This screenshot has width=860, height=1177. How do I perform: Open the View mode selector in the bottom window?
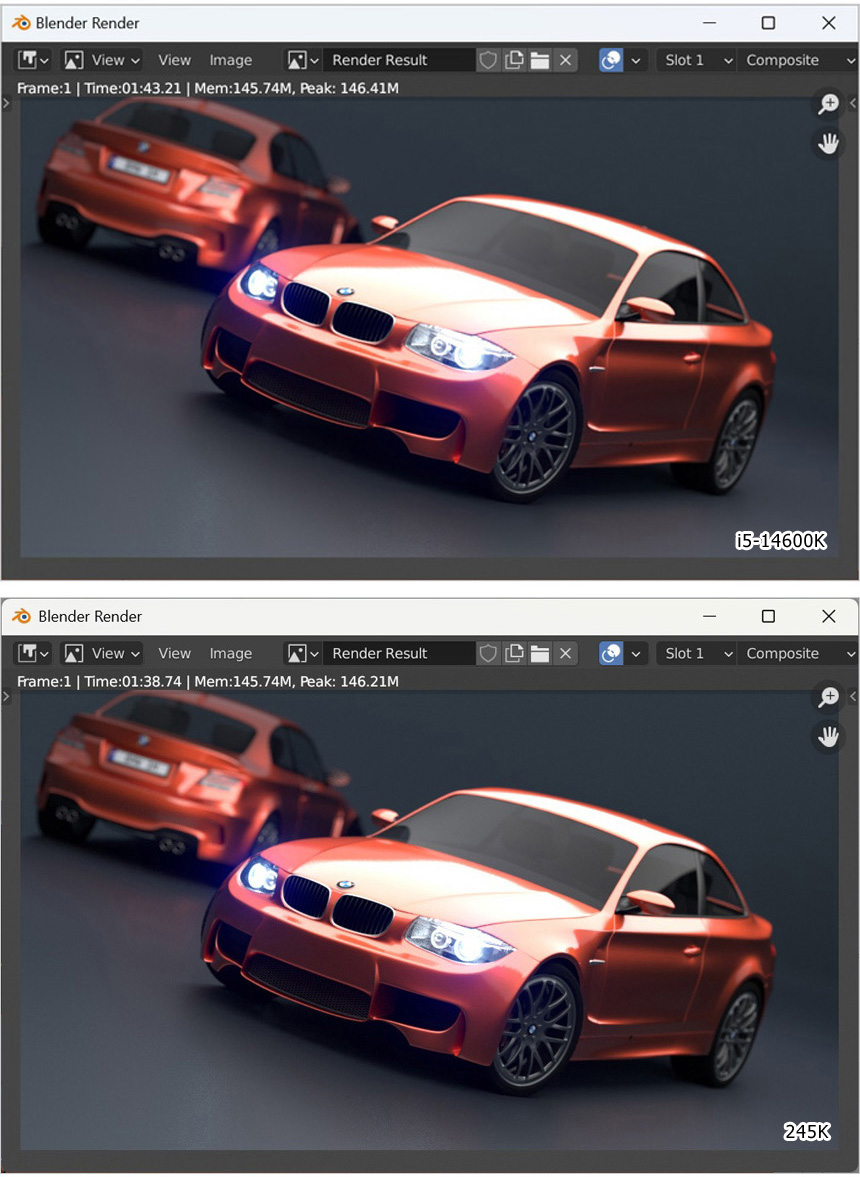[102, 653]
